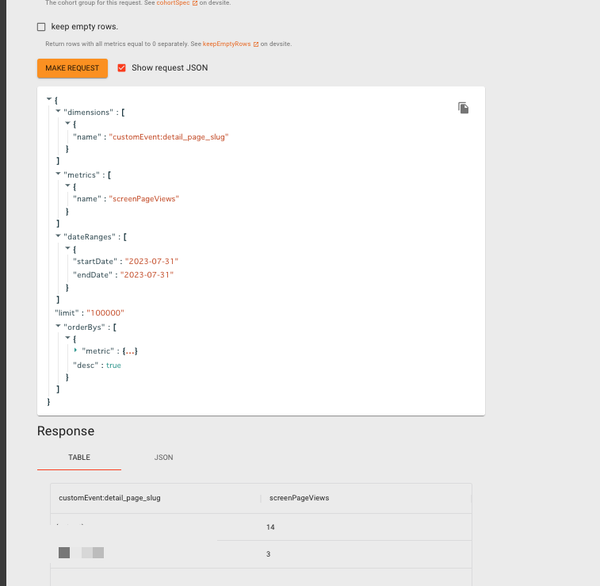Collapse the "metrics" array
The height and width of the screenshot is (586, 600).
click(x=58, y=173)
